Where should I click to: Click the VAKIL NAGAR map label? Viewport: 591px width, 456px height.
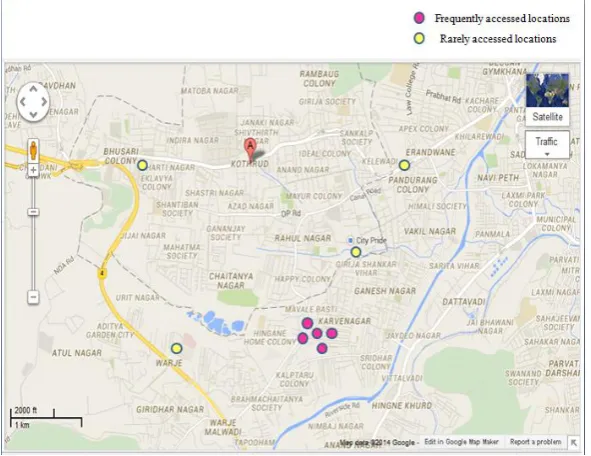[430, 231]
